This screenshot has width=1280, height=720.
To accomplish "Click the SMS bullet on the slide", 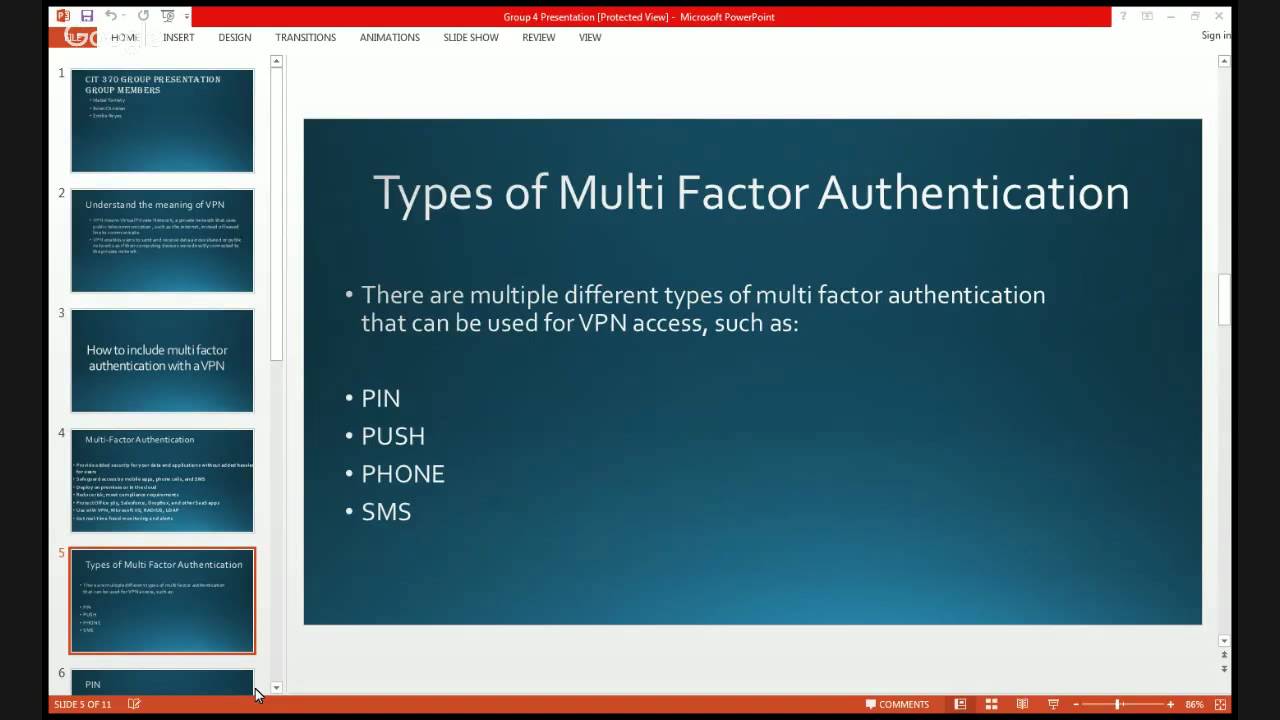I will pyautogui.click(x=386, y=512).
